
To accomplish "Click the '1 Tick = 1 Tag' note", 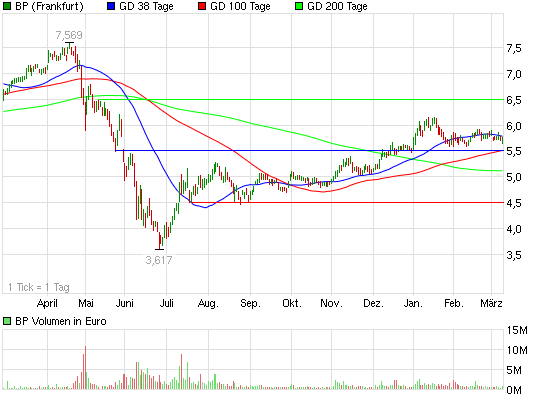I will [x=39, y=287].
